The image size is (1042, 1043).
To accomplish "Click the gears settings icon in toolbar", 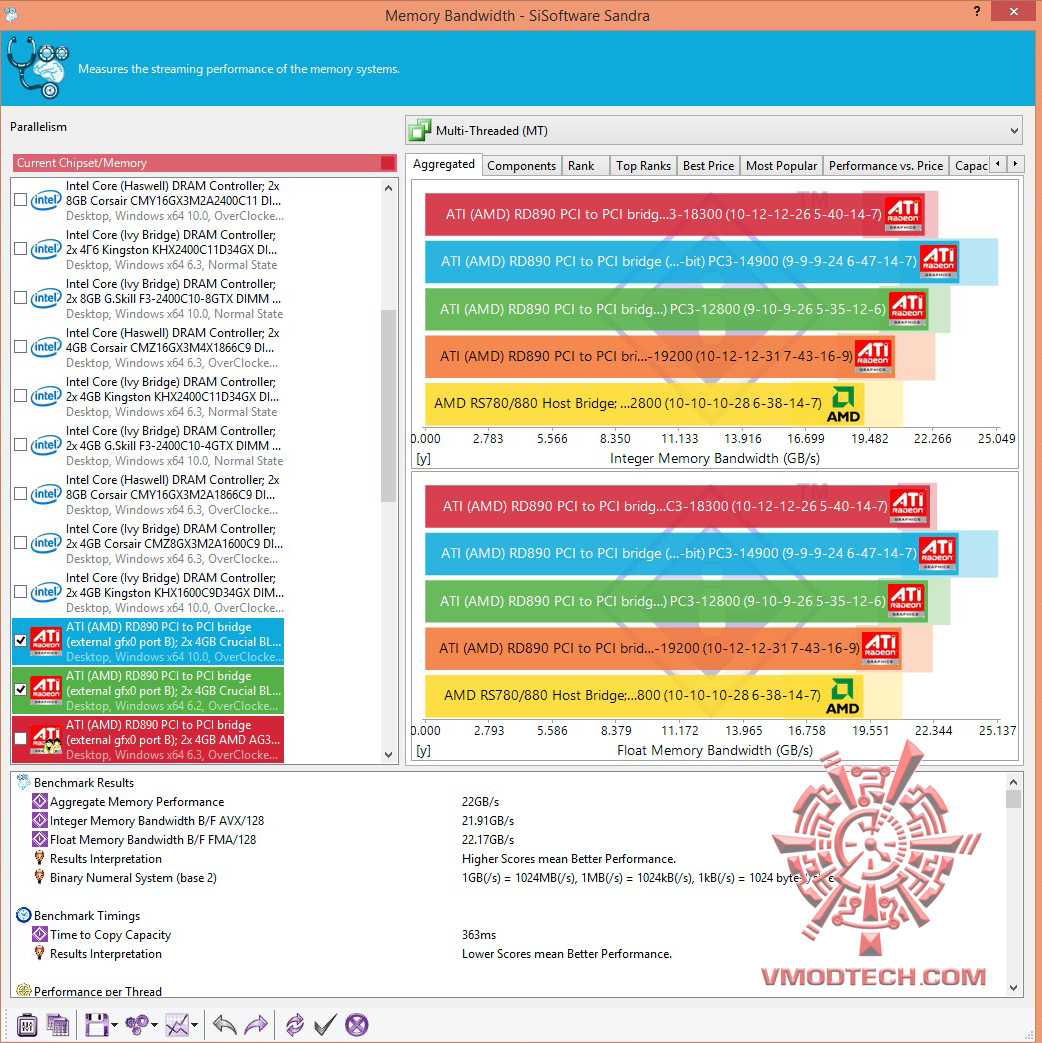I will pyautogui.click(x=136, y=1025).
